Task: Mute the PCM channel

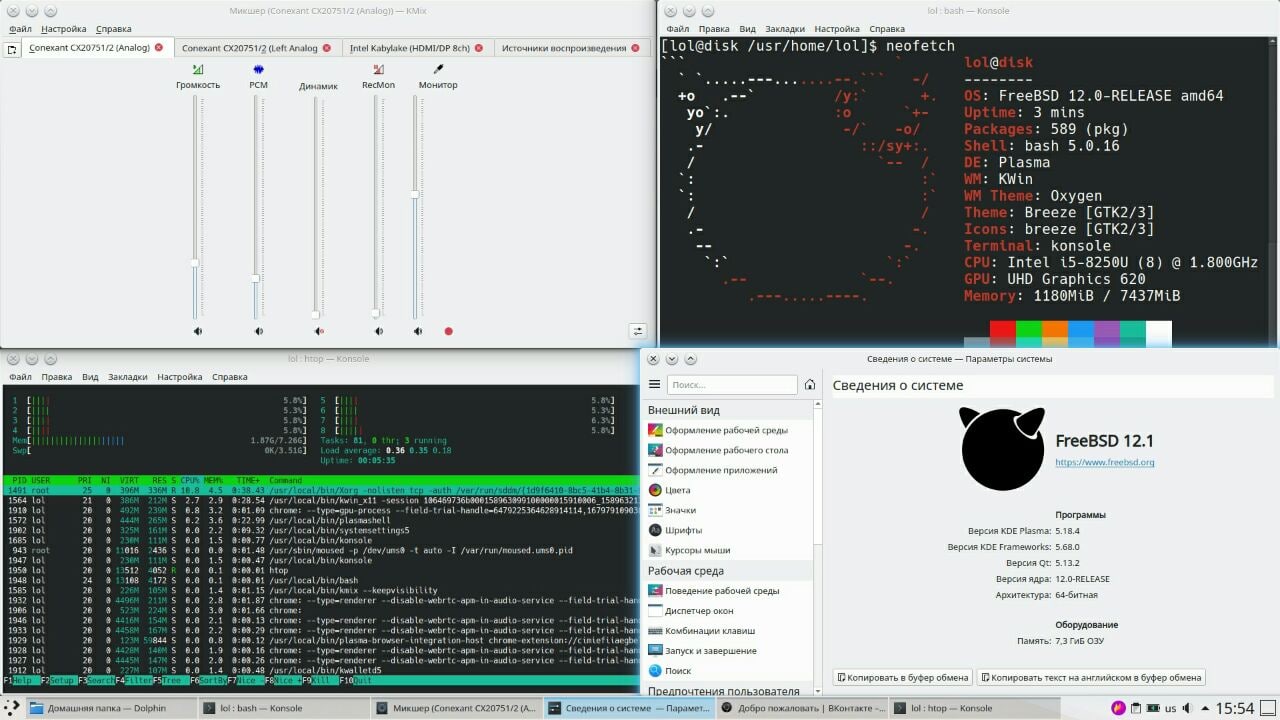Action: 258,331
